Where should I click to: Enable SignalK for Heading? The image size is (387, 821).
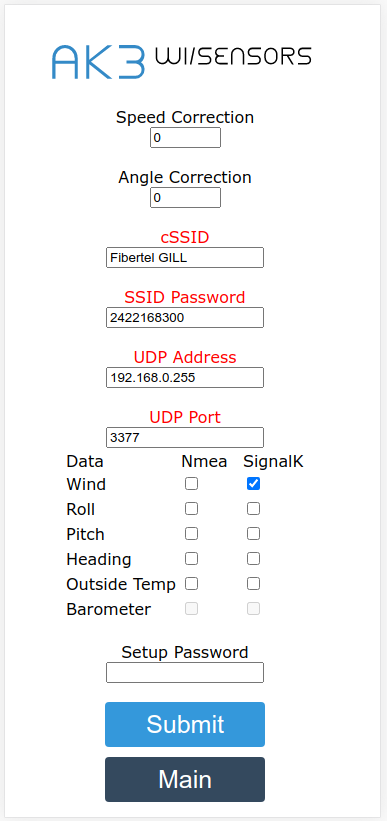(253, 559)
